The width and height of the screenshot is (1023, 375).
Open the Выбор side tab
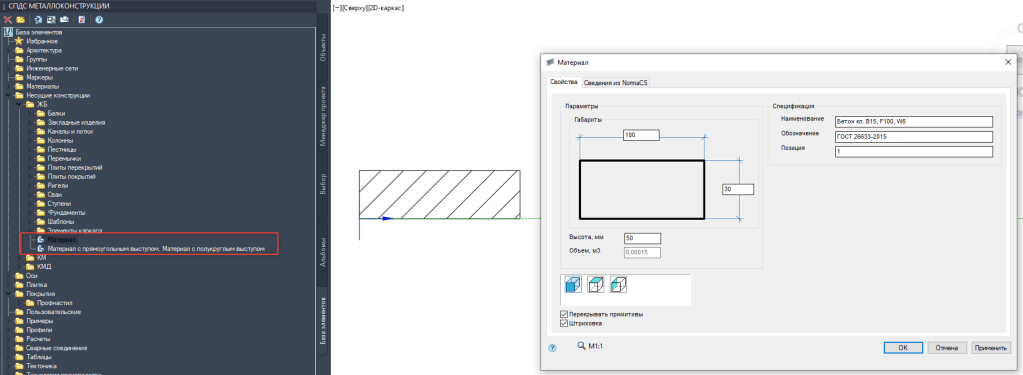(323, 185)
